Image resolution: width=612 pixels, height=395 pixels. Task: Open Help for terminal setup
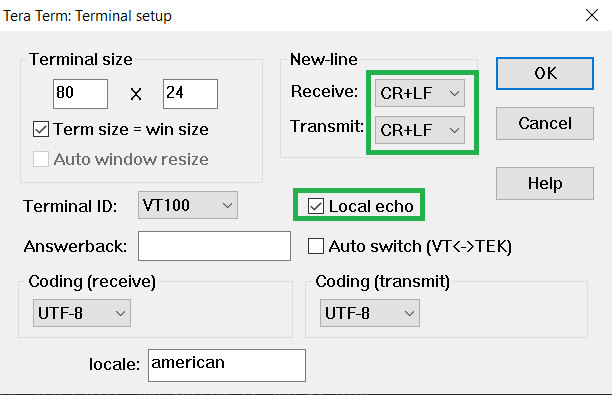(x=545, y=183)
